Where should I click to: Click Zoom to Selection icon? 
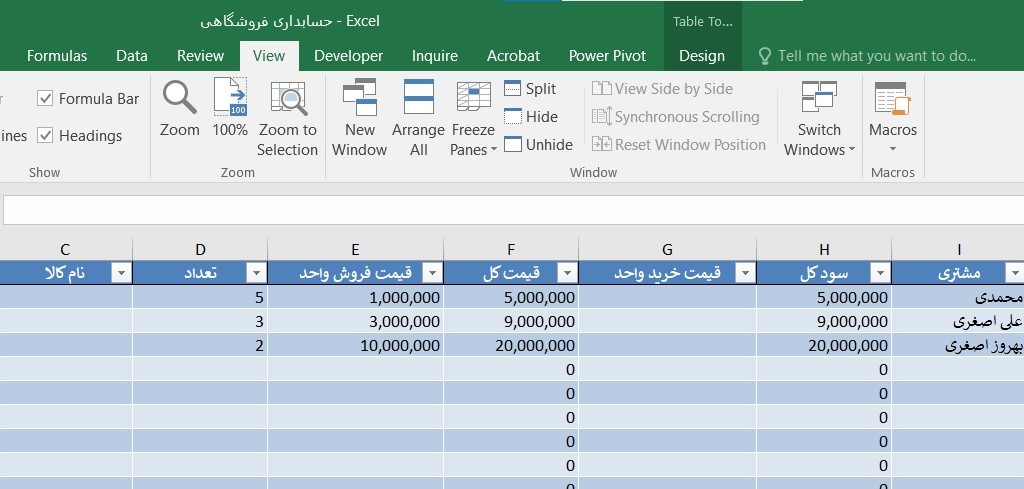click(287, 118)
